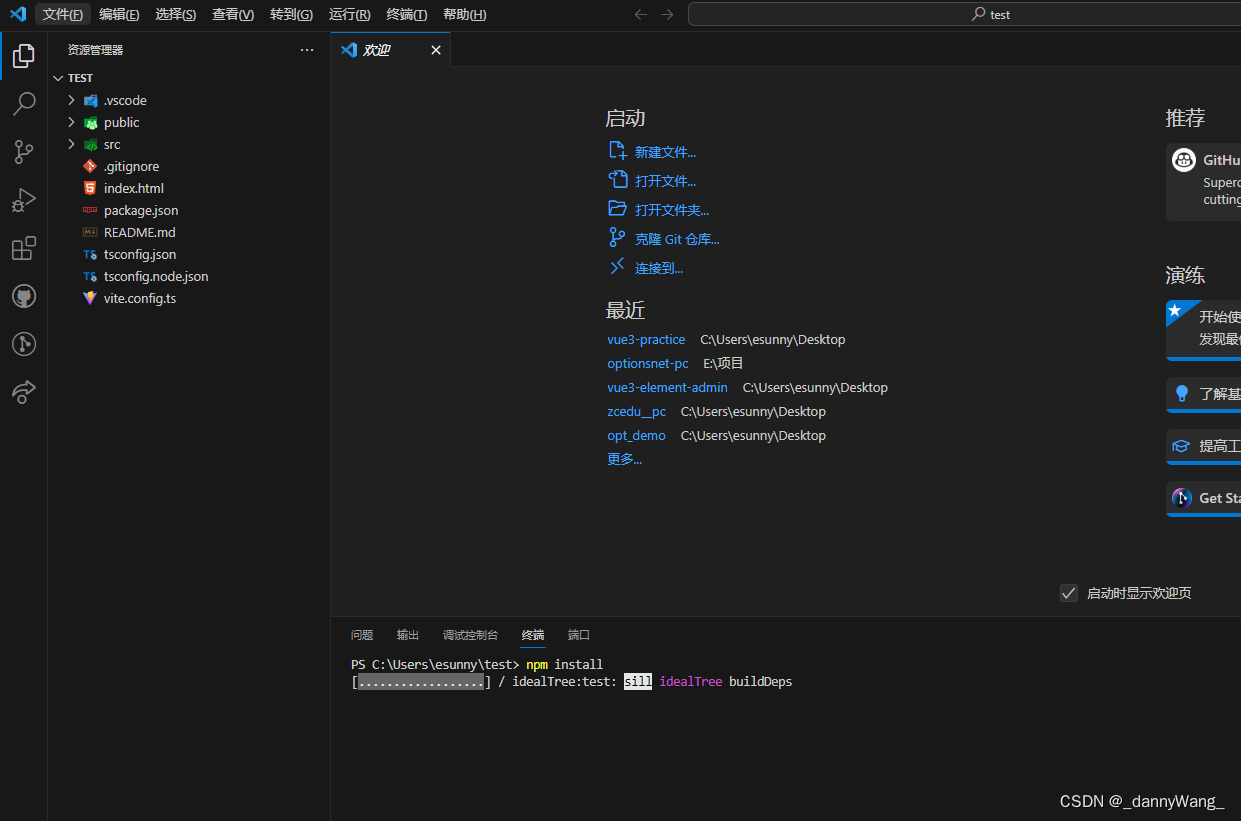Collapse the TEST root folder
Viewport: 1241px width, 821px height.
pyautogui.click(x=58, y=78)
